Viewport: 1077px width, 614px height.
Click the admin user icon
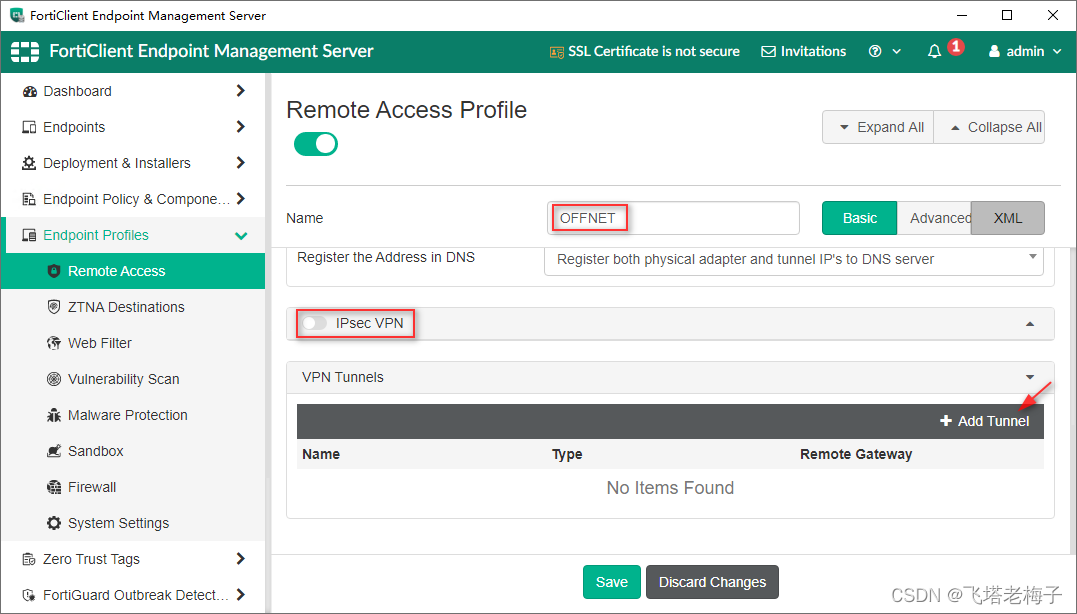pos(994,52)
